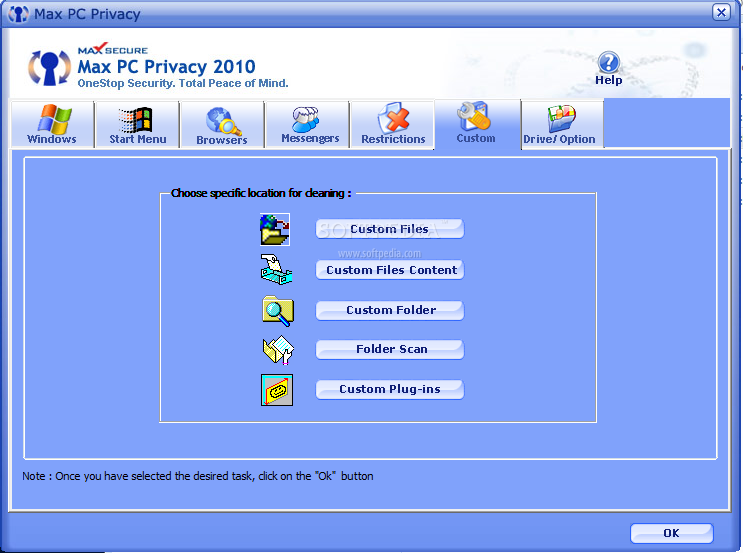Click the magnifier folder icon beside Custom Folder
Image resolution: width=743 pixels, height=553 pixels.
click(278, 311)
